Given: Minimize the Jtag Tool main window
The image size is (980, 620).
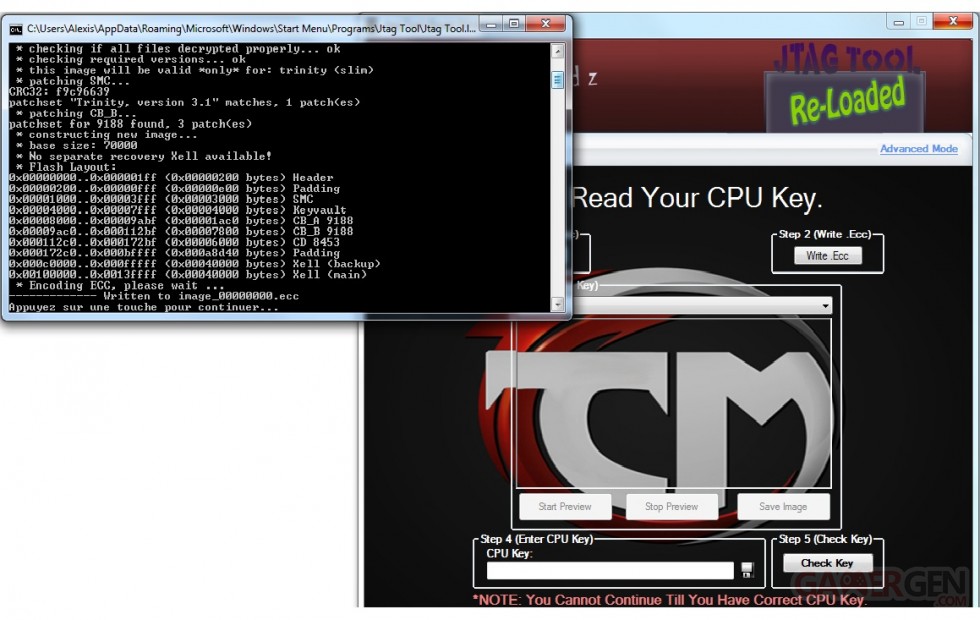Looking at the screenshot, I should point(899,22).
